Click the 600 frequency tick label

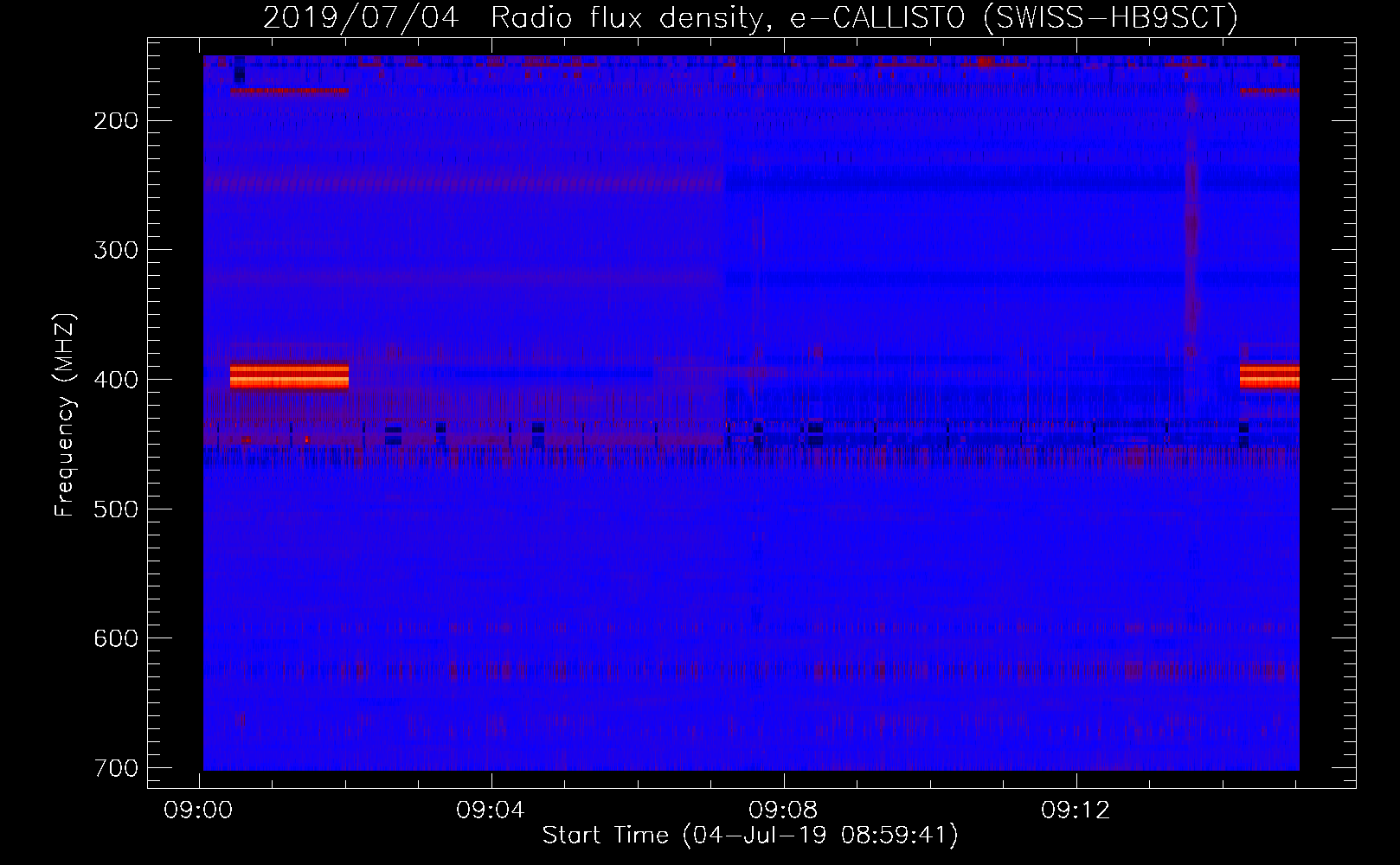[115, 638]
